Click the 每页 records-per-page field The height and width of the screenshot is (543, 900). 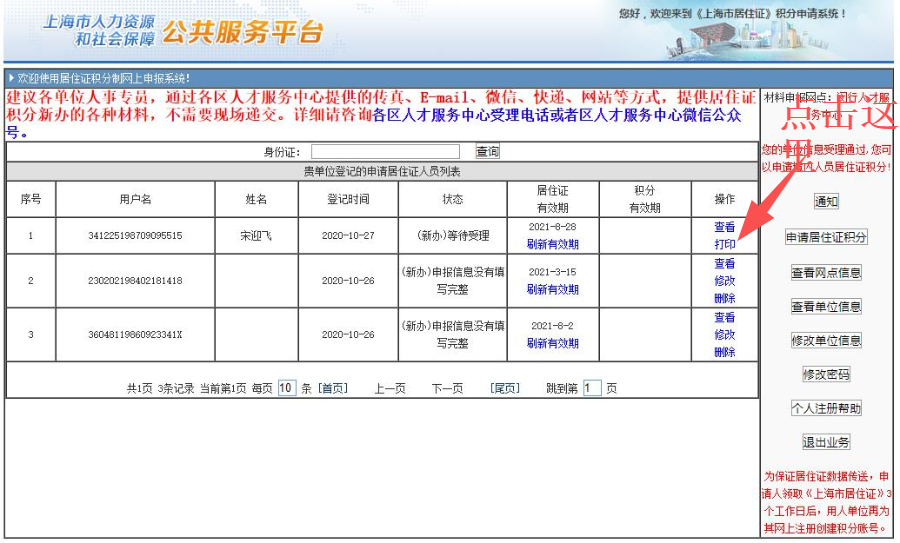pyautogui.click(x=286, y=388)
